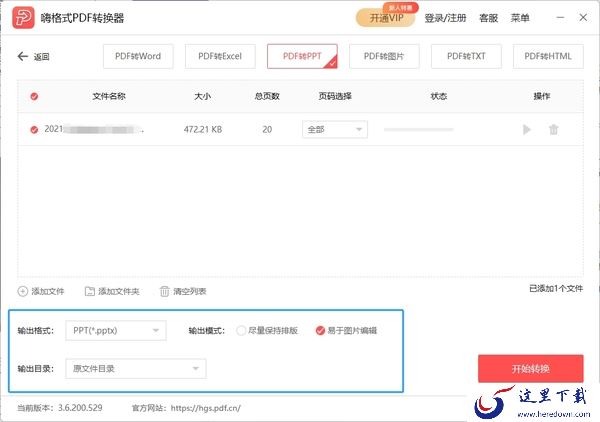600x422 pixels.
Task: Click the 472.21 KB size cell
Action: [x=203, y=130]
